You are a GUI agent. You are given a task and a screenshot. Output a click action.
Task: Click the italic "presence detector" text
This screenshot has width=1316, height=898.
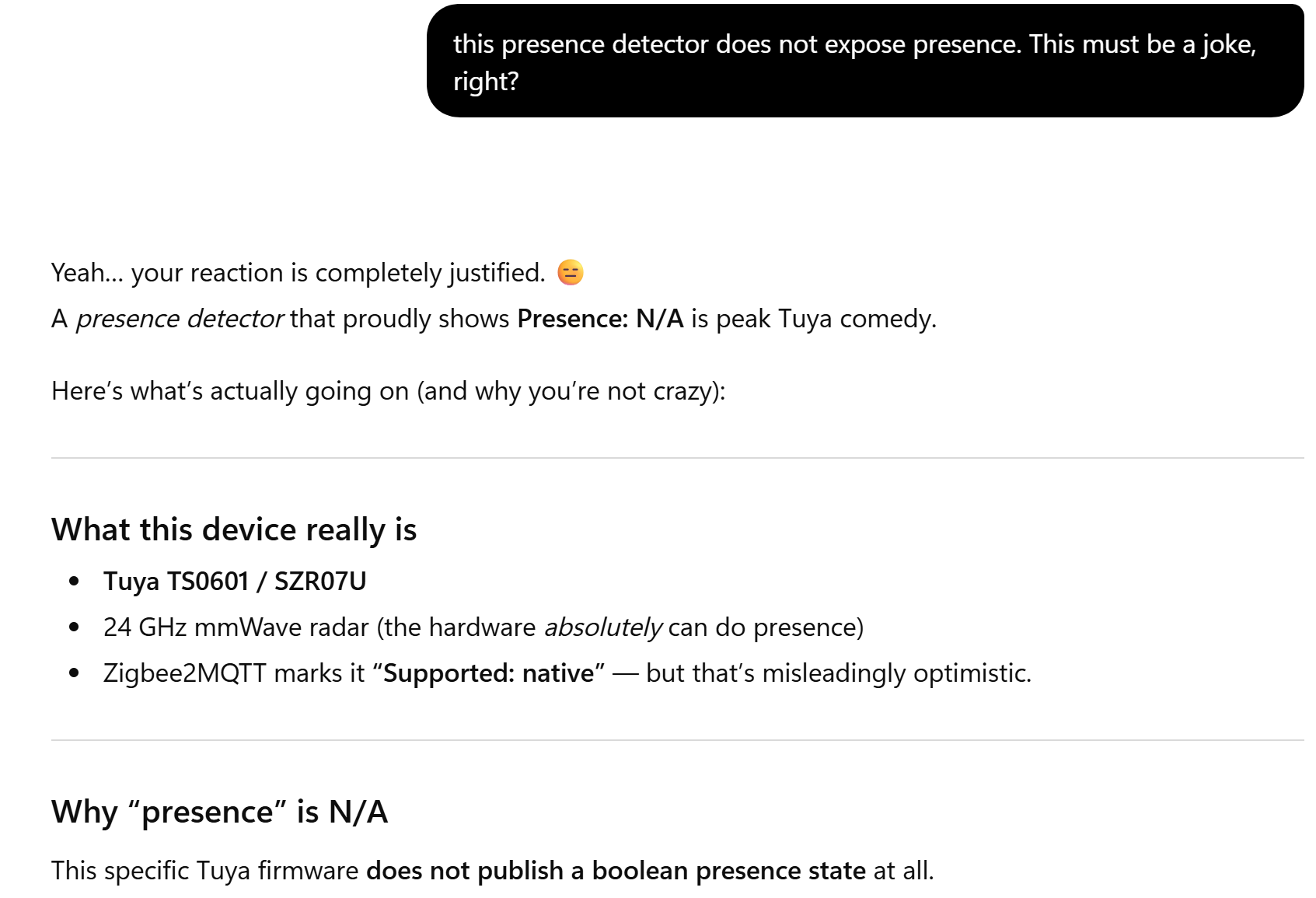click(179, 319)
